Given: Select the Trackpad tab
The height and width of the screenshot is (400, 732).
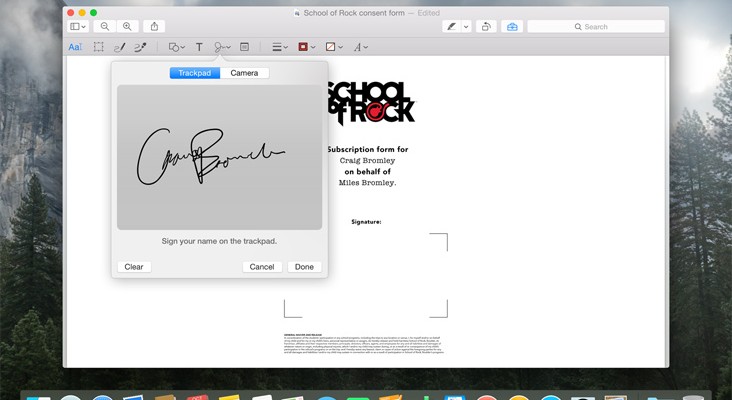Looking at the screenshot, I should tap(194, 73).
